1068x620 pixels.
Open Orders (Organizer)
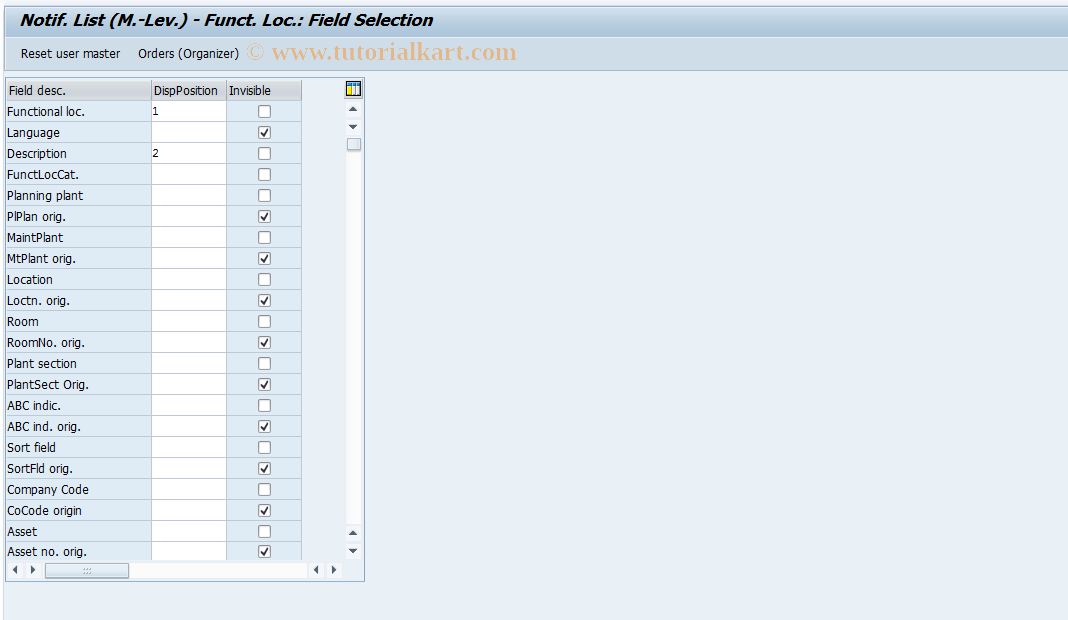click(x=189, y=53)
